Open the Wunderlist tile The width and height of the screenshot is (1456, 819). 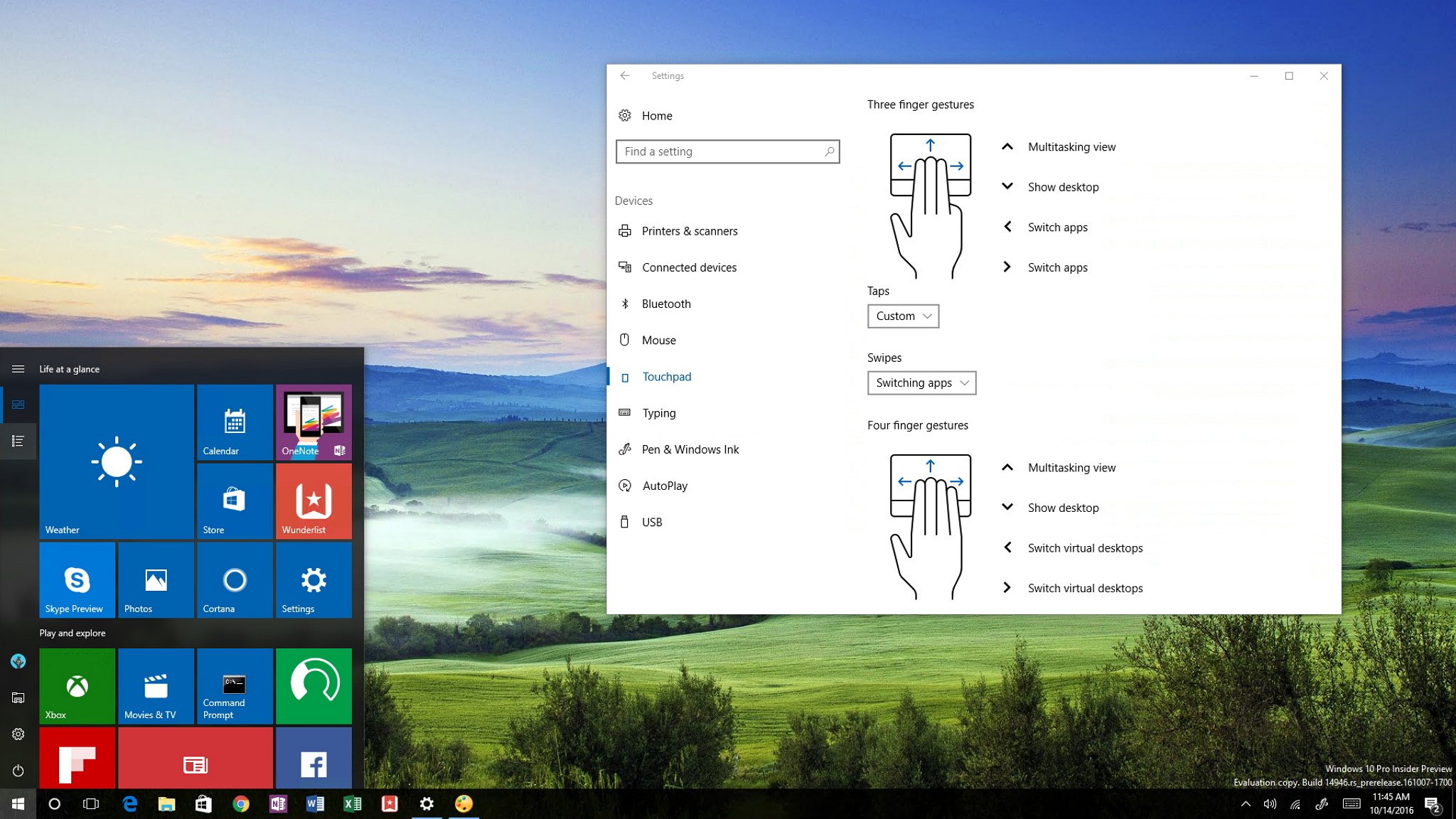click(314, 501)
